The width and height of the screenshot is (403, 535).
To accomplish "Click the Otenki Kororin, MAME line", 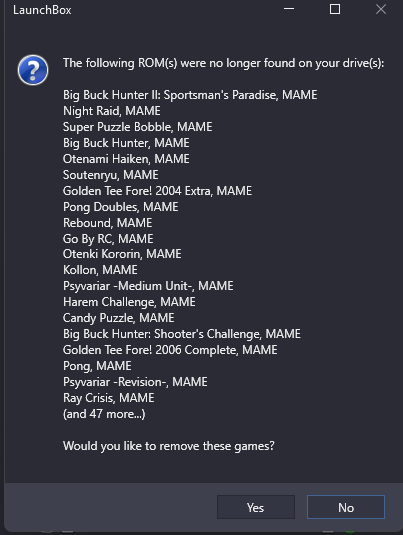I will [x=122, y=254].
